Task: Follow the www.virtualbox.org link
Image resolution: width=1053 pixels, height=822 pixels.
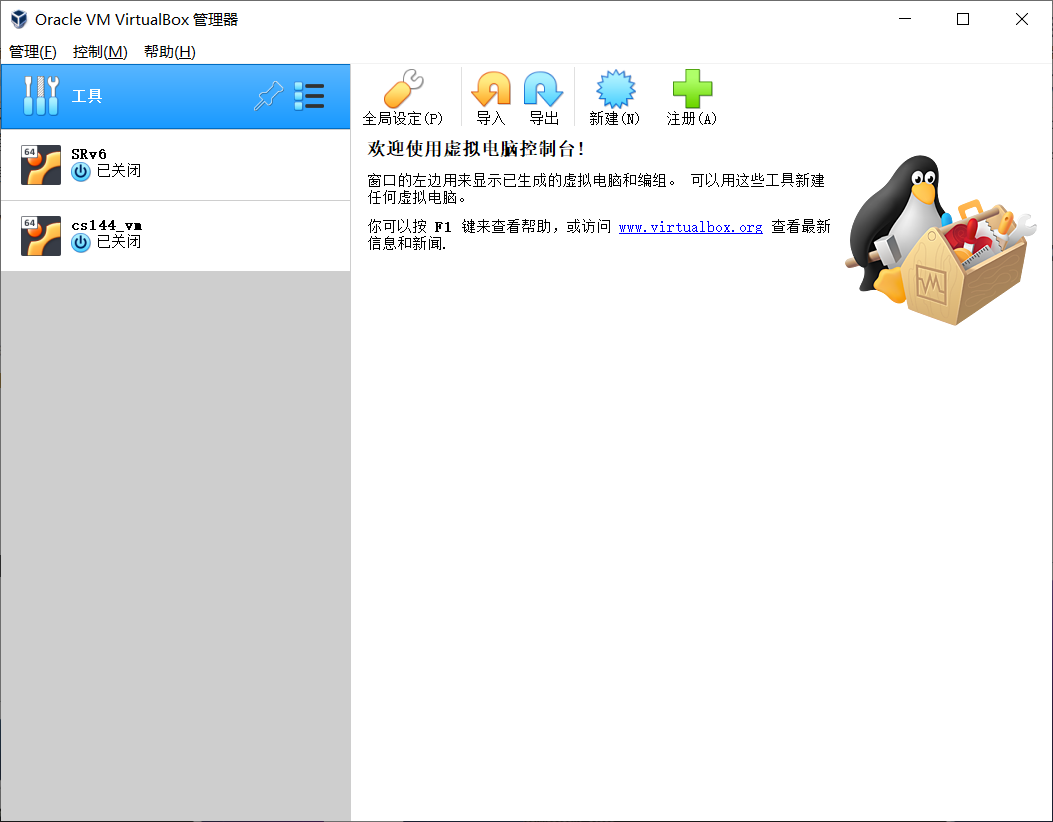Action: click(690, 227)
